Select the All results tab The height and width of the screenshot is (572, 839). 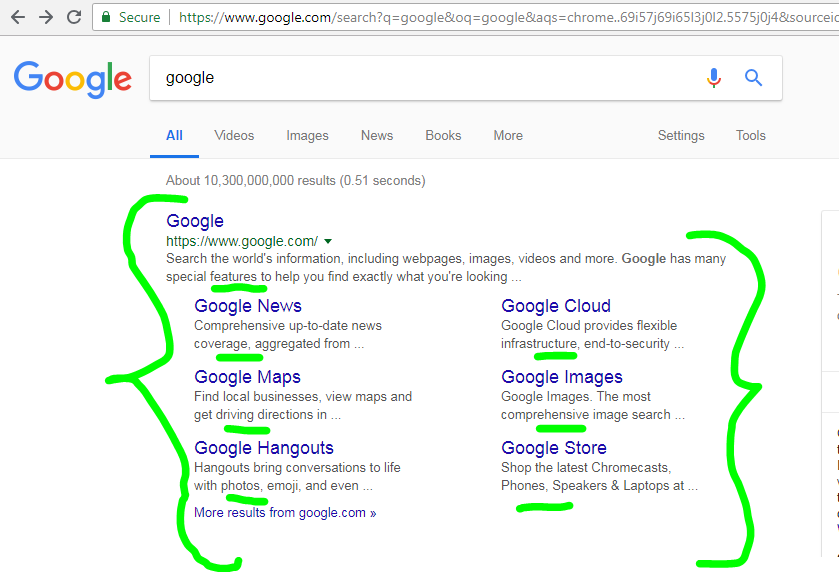click(x=174, y=135)
